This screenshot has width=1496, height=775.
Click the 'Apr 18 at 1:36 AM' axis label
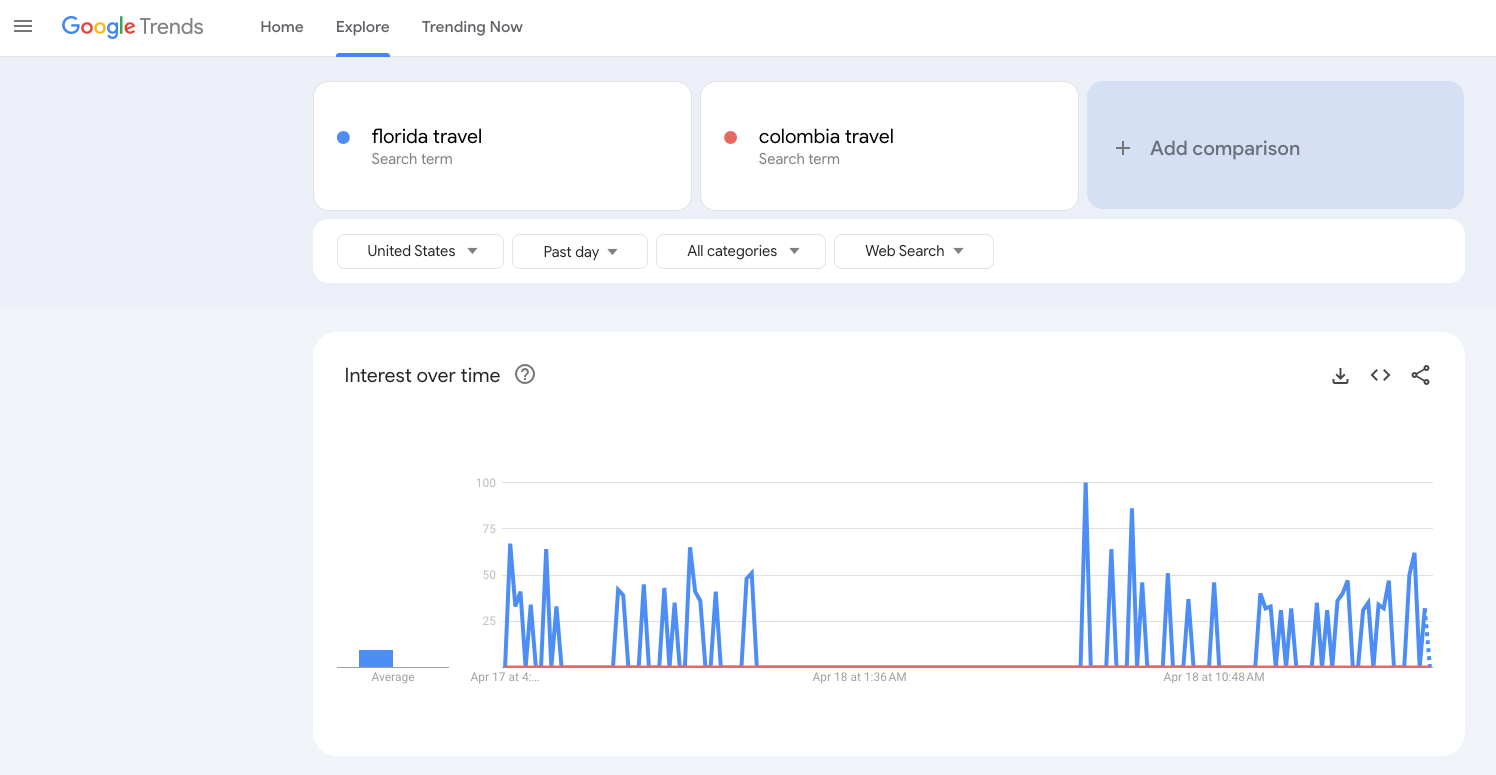(x=859, y=677)
